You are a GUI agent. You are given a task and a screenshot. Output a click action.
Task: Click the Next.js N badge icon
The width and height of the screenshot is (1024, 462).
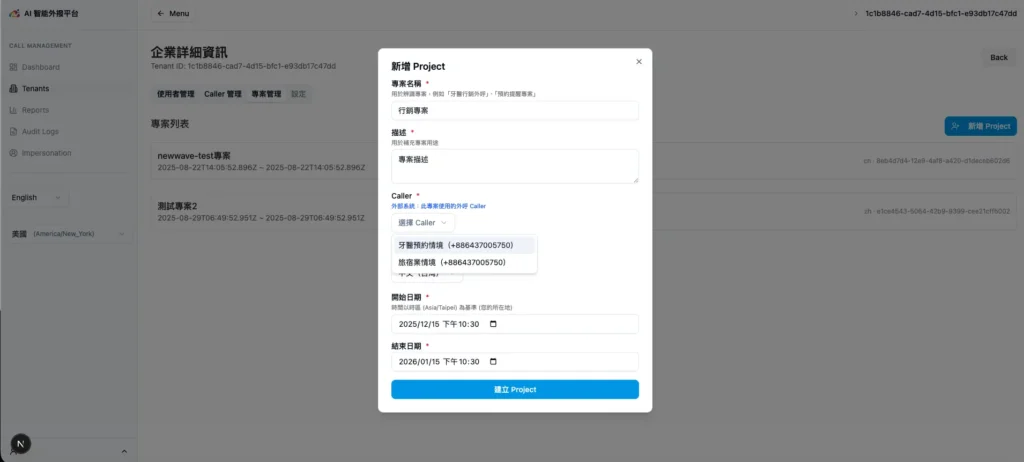20,444
